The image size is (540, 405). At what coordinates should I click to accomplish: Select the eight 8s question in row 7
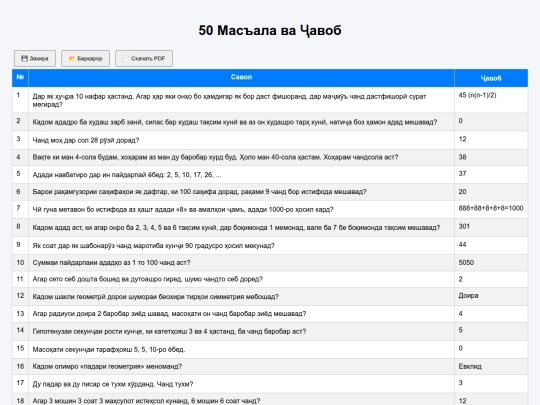coord(241,209)
